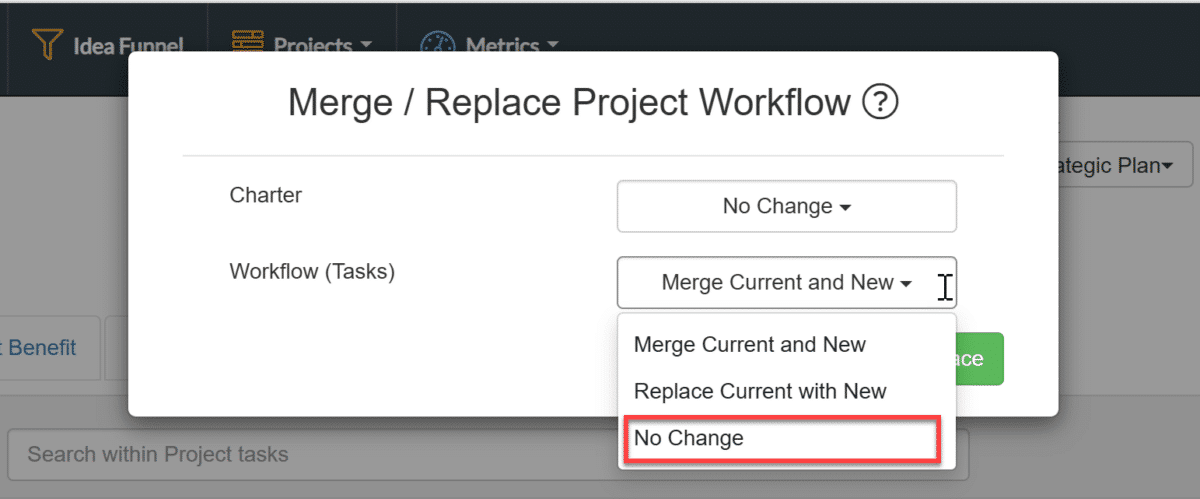Open the help question mark icon
Viewport: 1200px width, 499px height.
tap(880, 102)
